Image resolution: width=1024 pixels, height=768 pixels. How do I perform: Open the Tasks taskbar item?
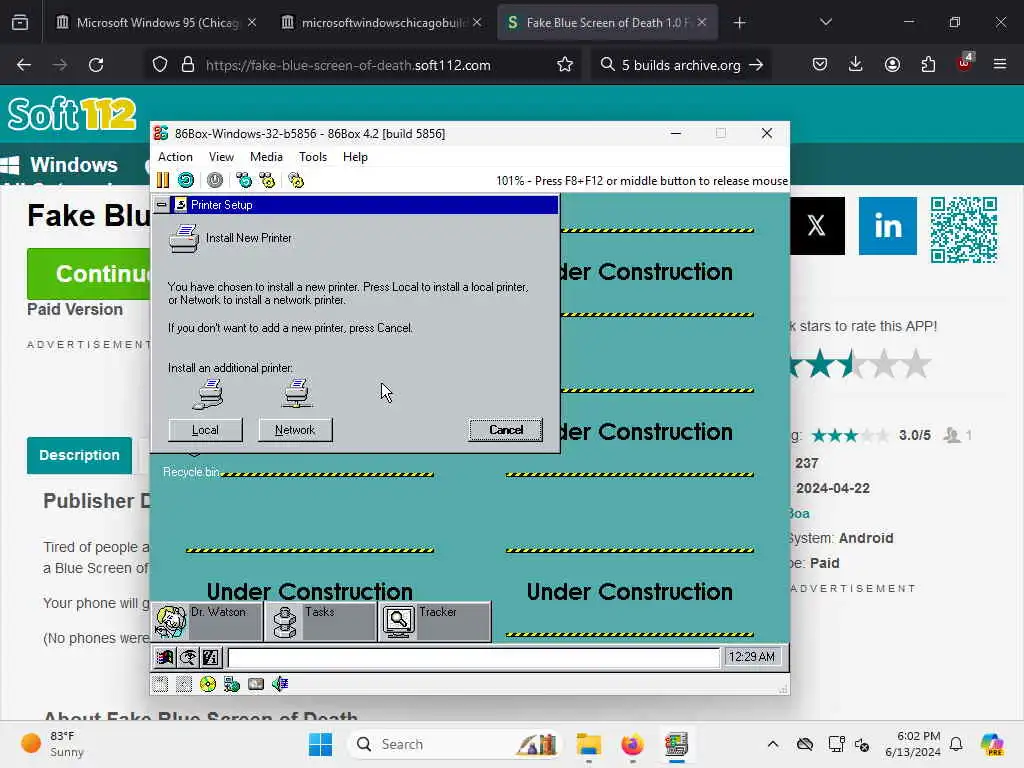click(x=321, y=622)
